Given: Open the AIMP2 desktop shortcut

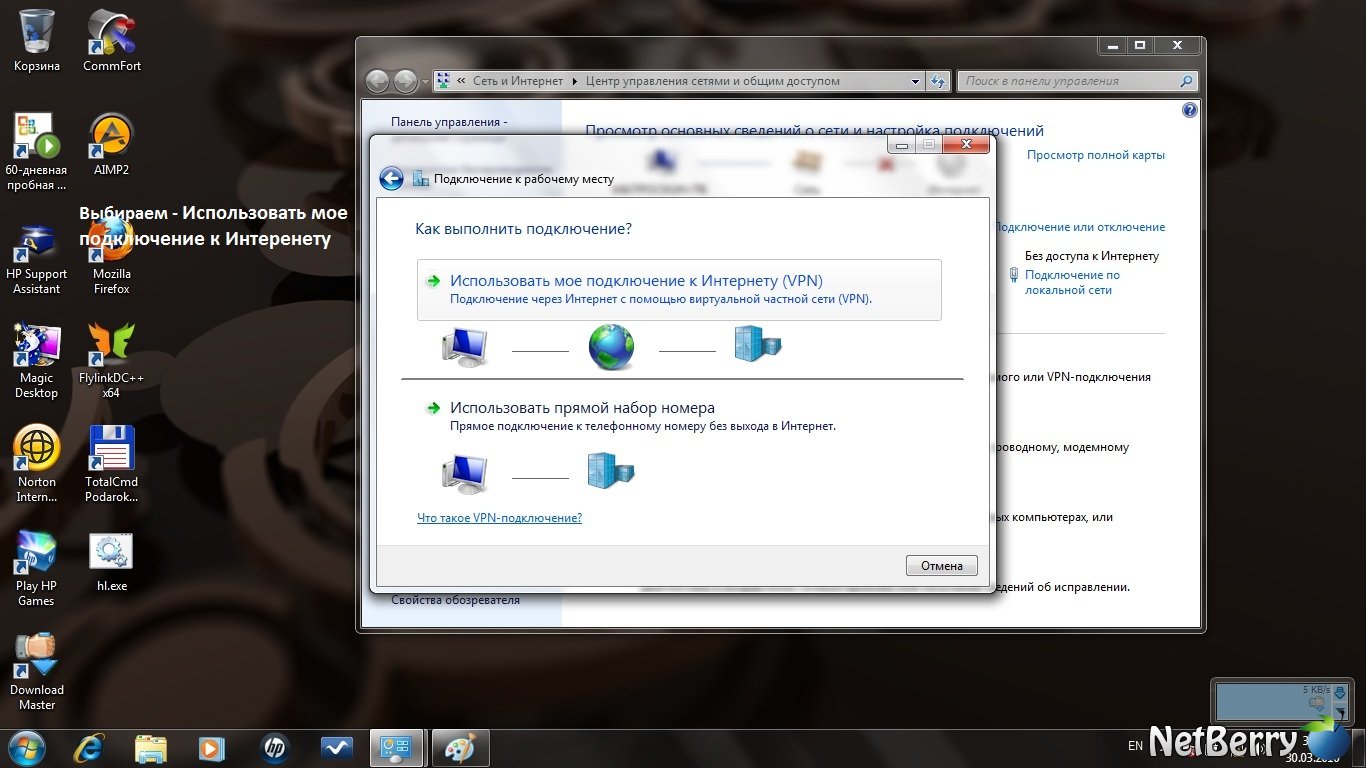Looking at the screenshot, I should (112, 145).
